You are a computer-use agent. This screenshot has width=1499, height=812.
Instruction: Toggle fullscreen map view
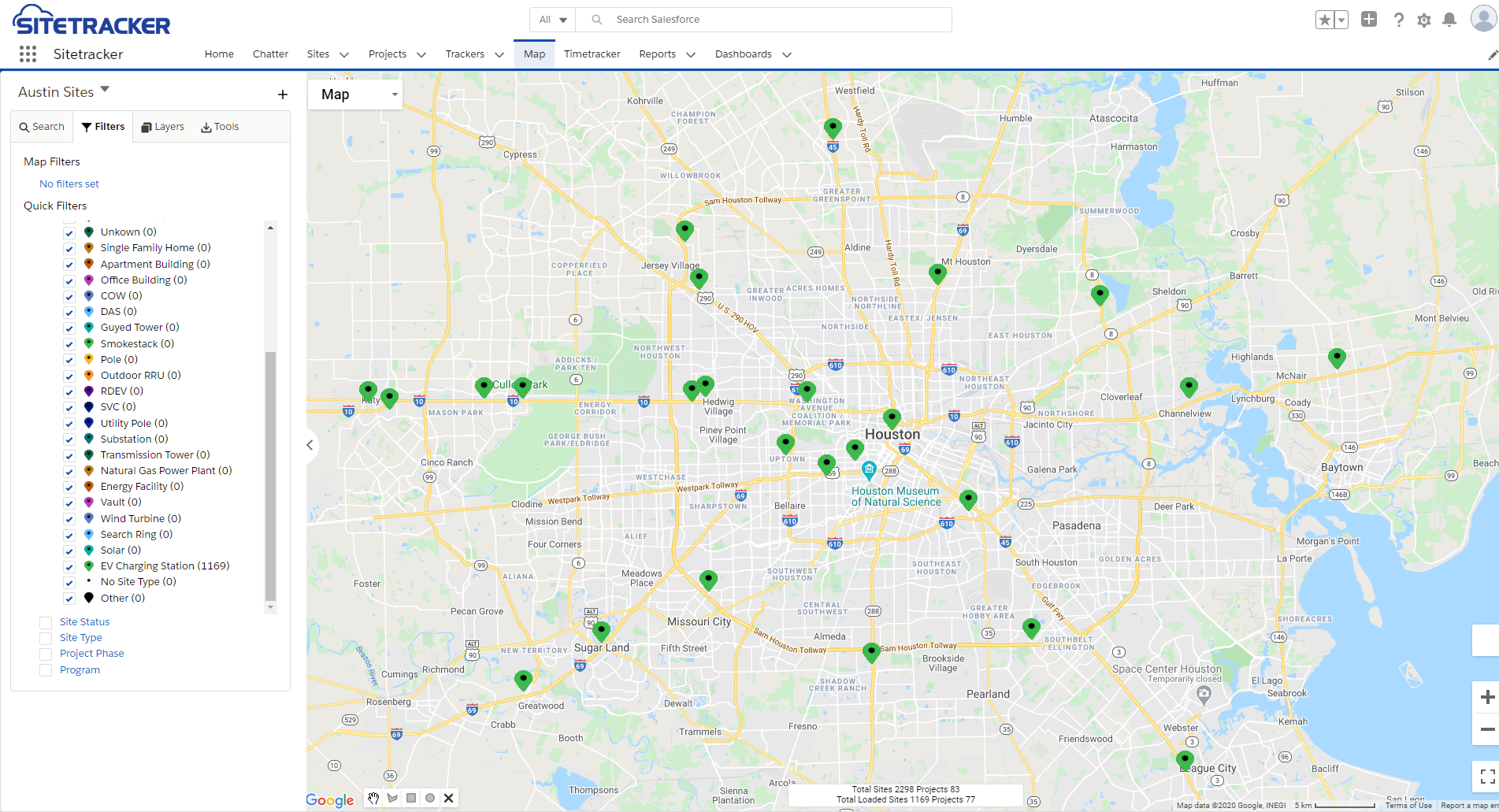1487,777
